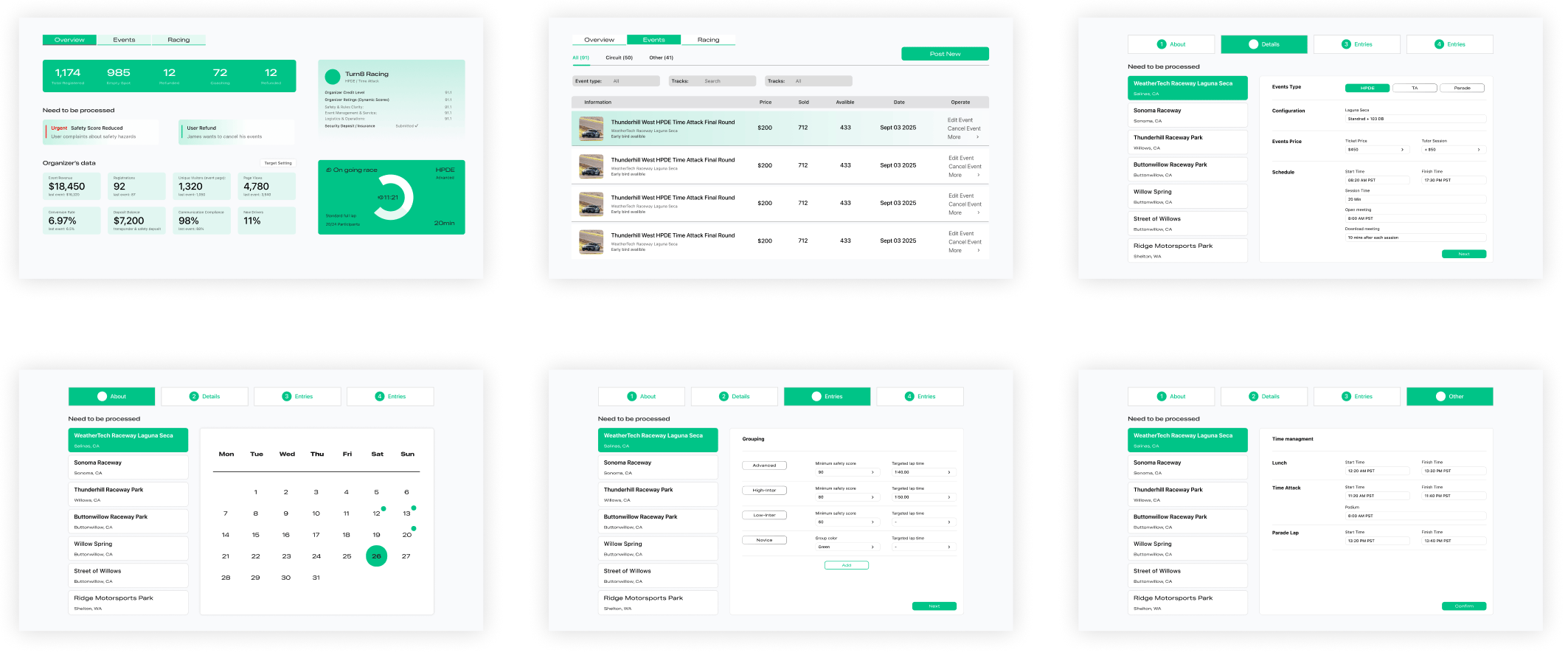
Task: Click the Submitted checkmark for Security Deposit
Action: click(x=416, y=126)
